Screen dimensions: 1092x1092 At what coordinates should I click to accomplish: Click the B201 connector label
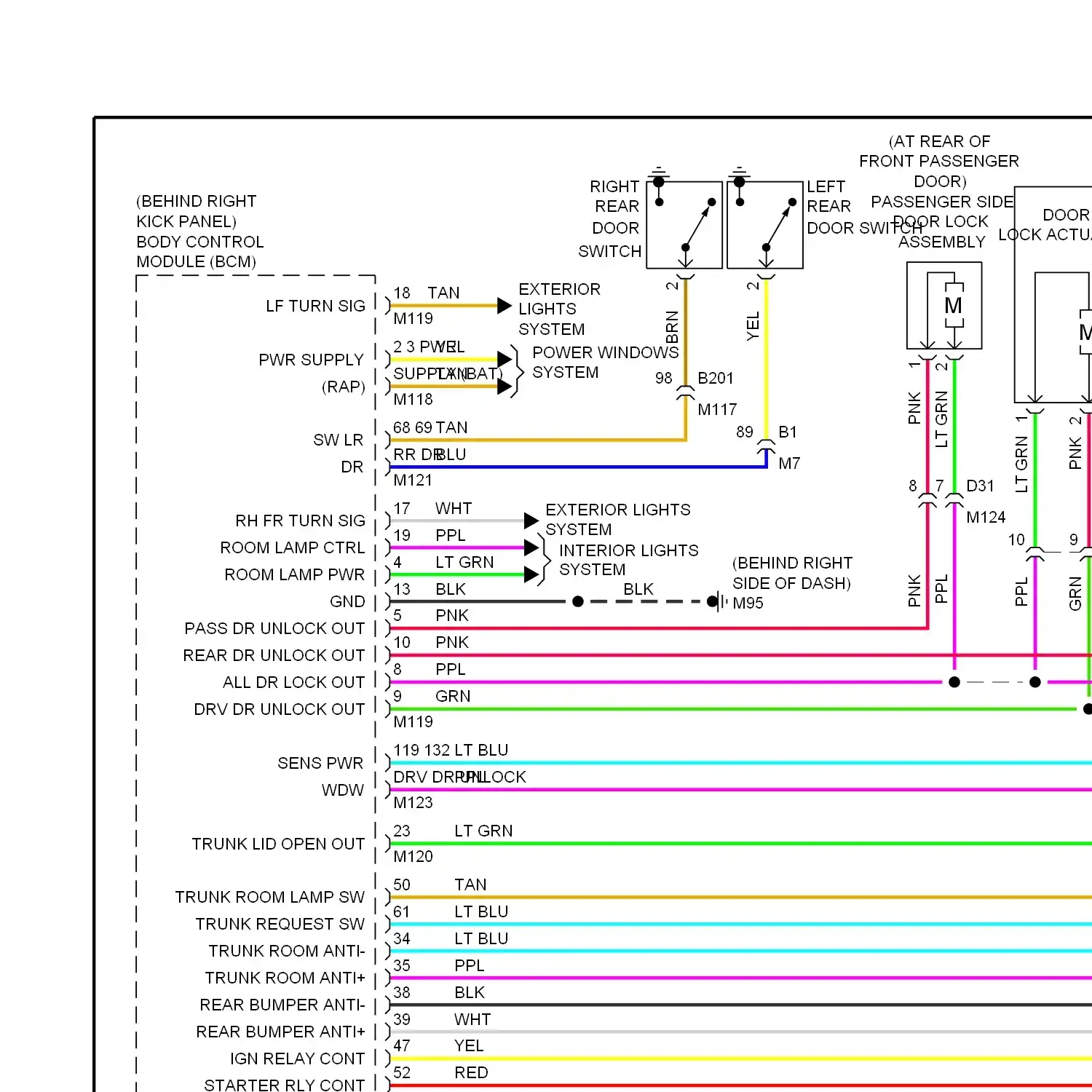pyautogui.click(x=716, y=378)
